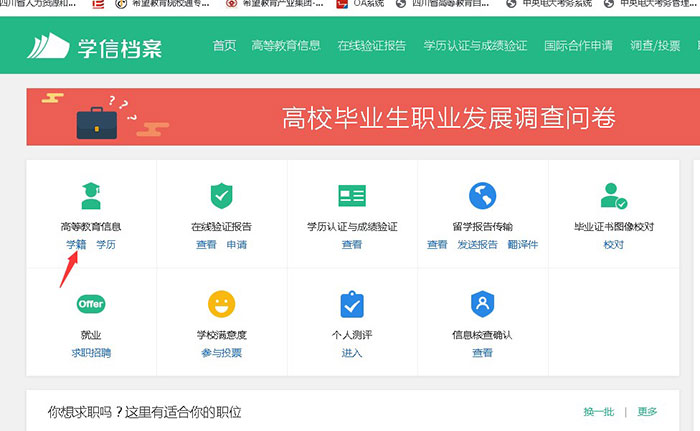
Task: Click the 在线验证报告 shield icon
Action: (220, 195)
